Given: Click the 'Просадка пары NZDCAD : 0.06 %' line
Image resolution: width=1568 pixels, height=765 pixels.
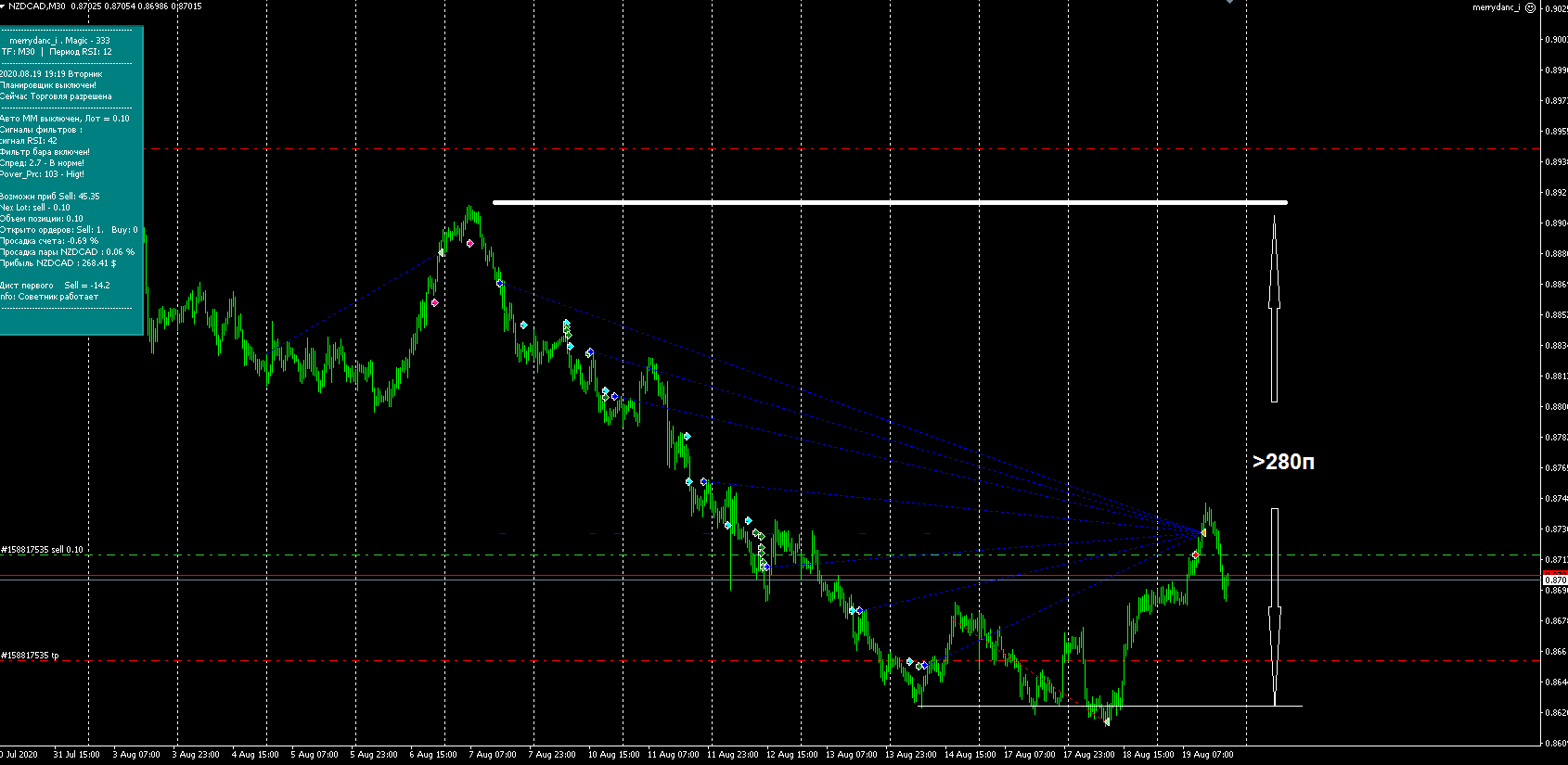Looking at the screenshot, I should click(67, 252).
